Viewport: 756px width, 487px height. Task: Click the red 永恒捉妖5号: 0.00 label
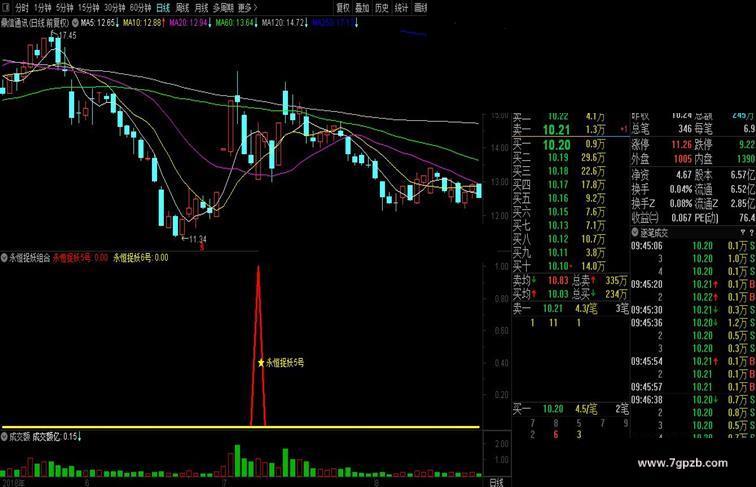click(81, 258)
